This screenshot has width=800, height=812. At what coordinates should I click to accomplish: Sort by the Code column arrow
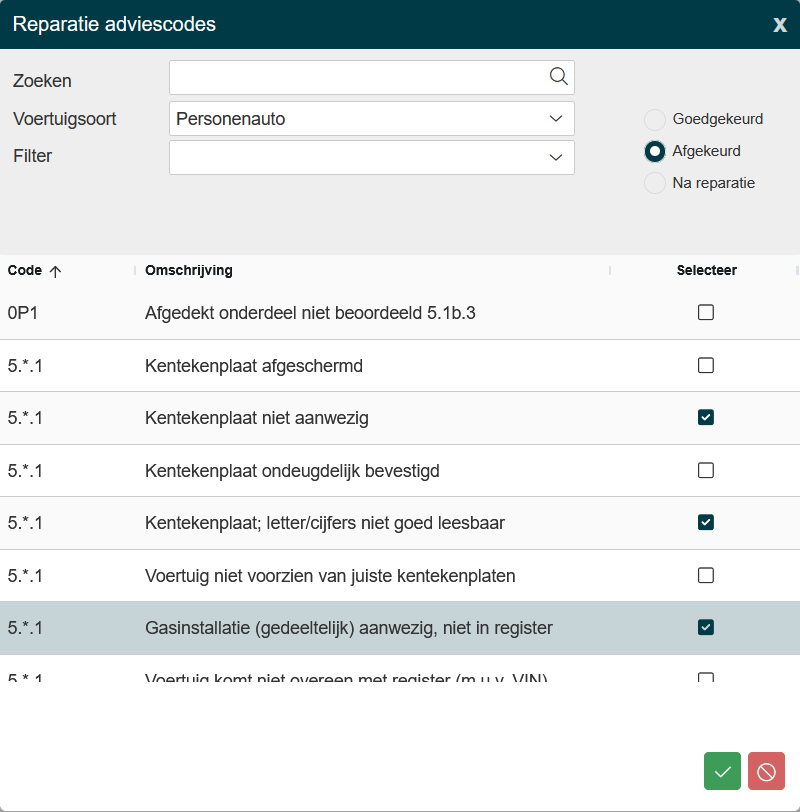coord(55,271)
